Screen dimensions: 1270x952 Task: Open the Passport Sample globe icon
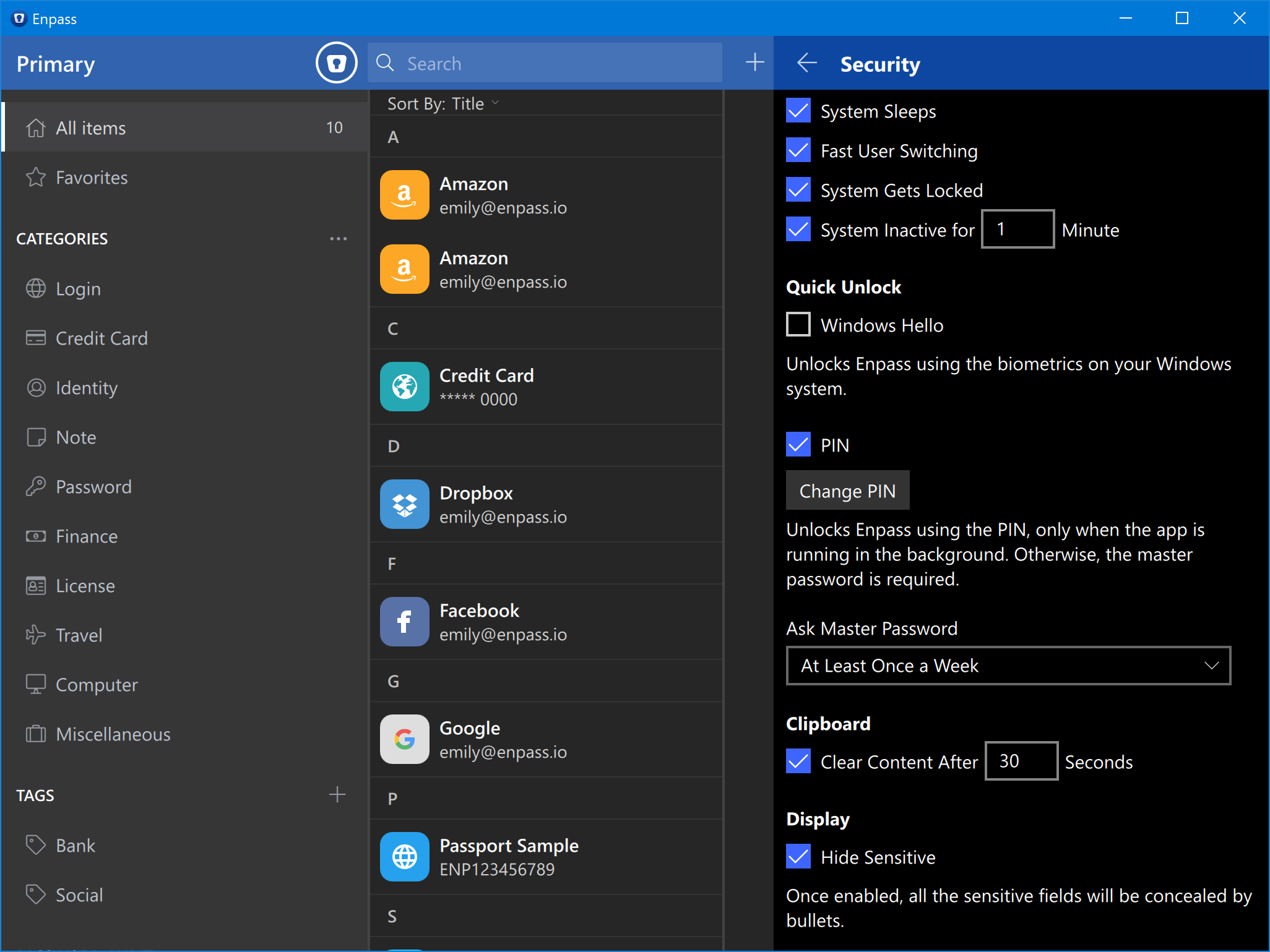(405, 857)
